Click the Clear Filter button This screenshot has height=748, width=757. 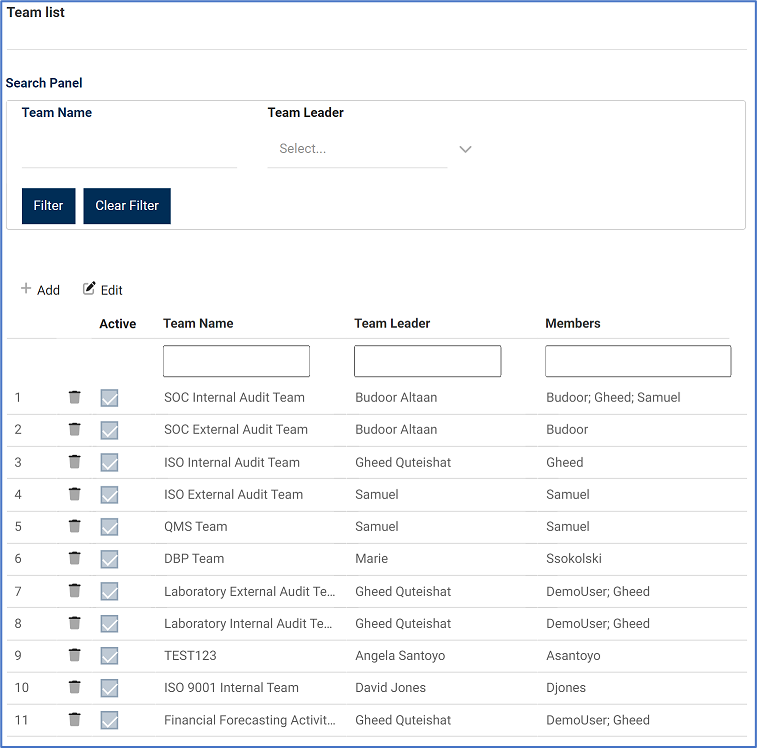[x=127, y=206]
